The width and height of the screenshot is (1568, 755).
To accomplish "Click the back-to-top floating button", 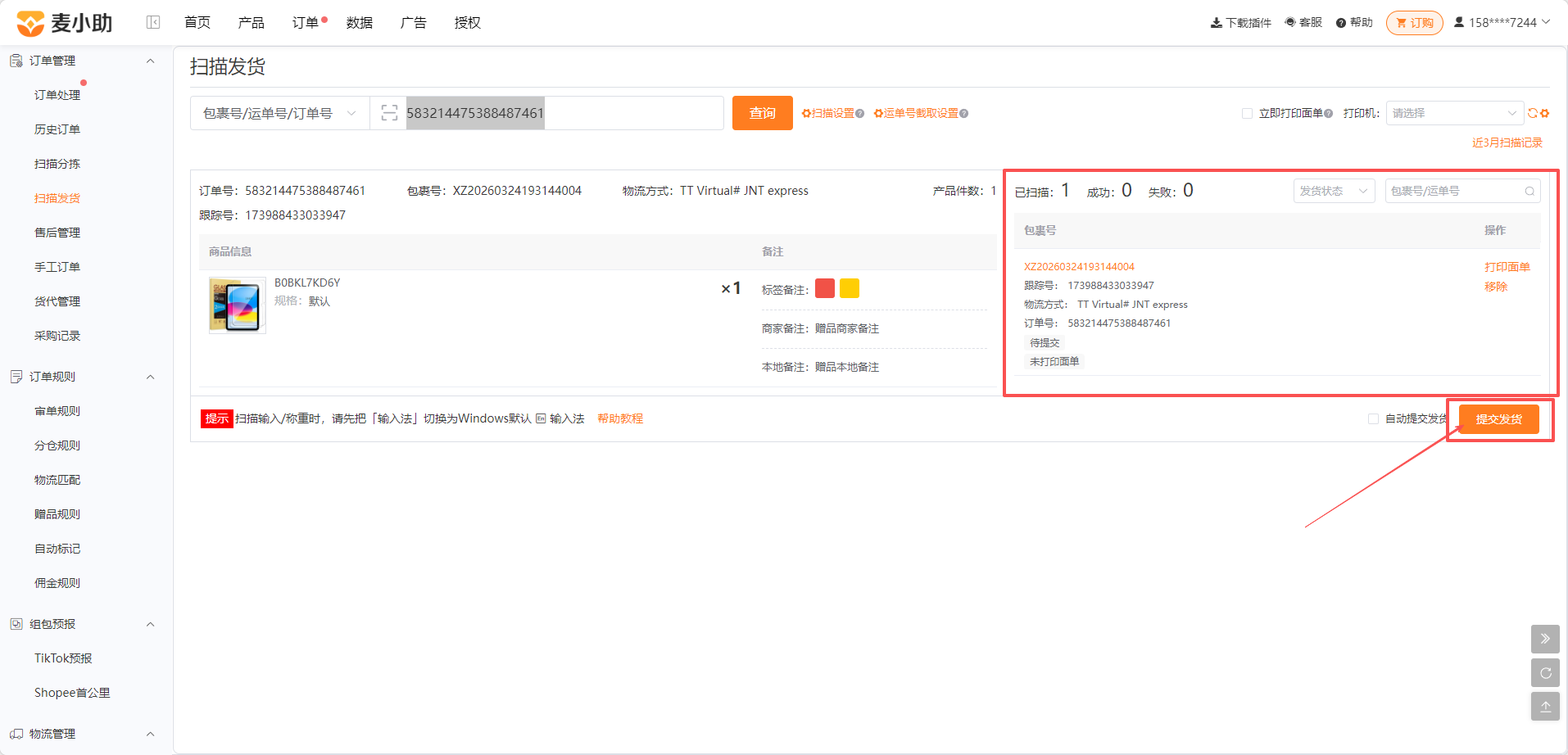I will point(1545,706).
